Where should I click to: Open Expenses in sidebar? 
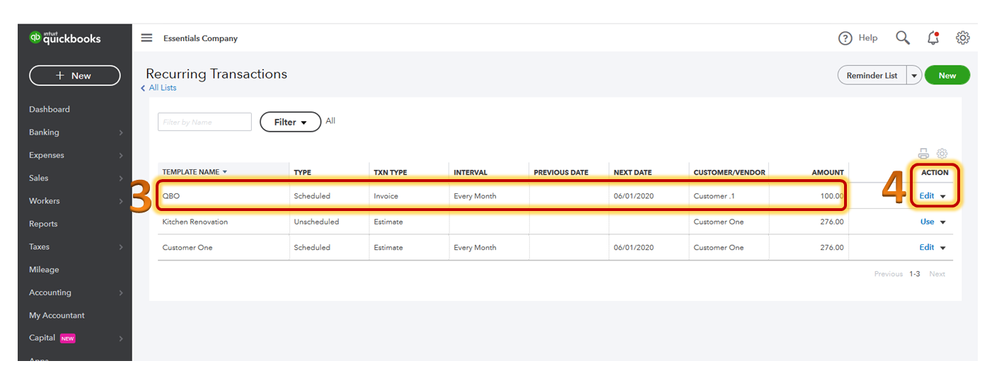click(47, 155)
